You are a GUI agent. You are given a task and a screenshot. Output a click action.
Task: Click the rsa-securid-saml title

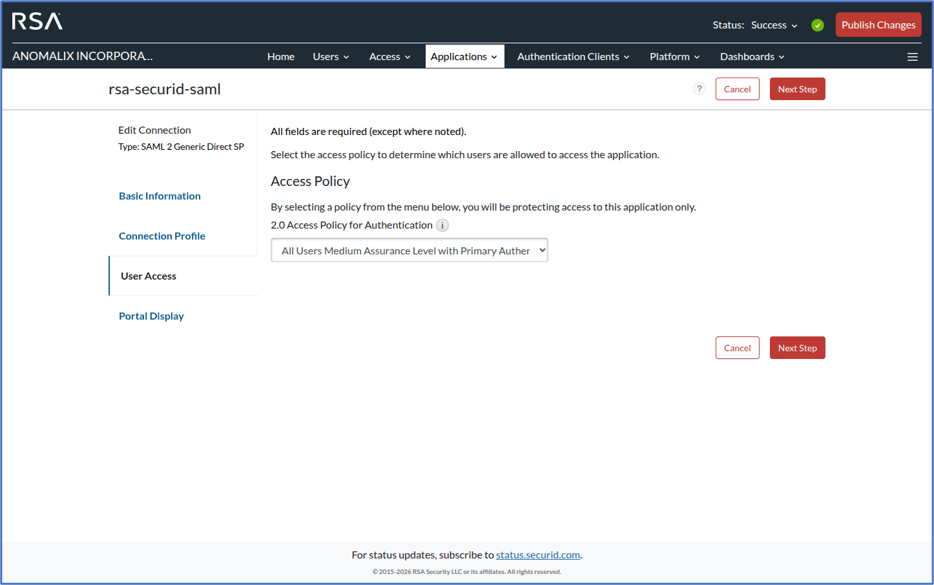164,89
